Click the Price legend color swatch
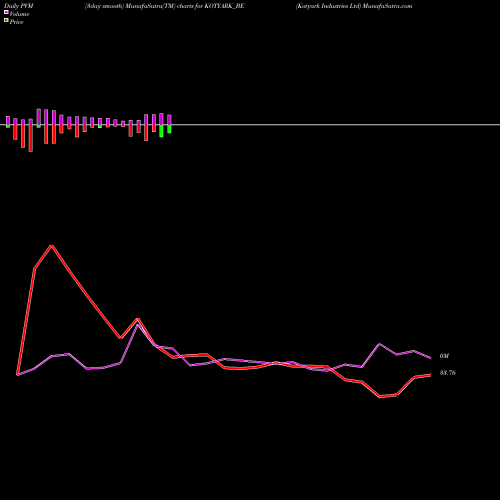Viewport: 500px width, 500px height. (x=6, y=21)
